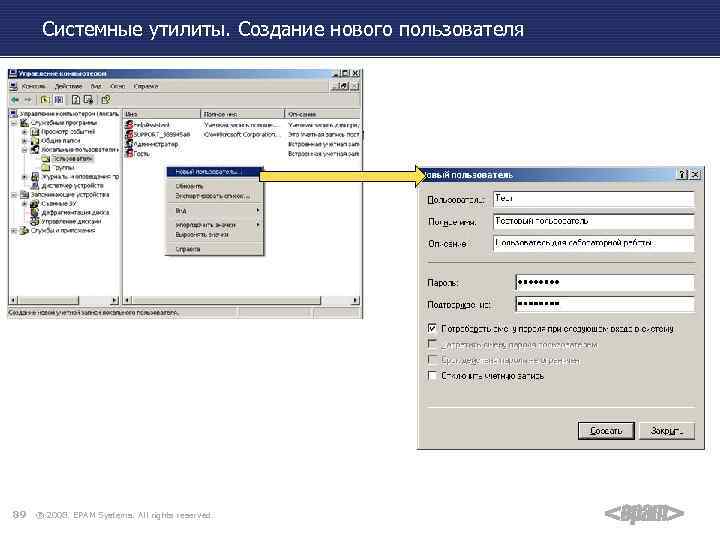Choose Справка at bottom of context menu
The height and width of the screenshot is (540, 720).
click(x=214, y=249)
